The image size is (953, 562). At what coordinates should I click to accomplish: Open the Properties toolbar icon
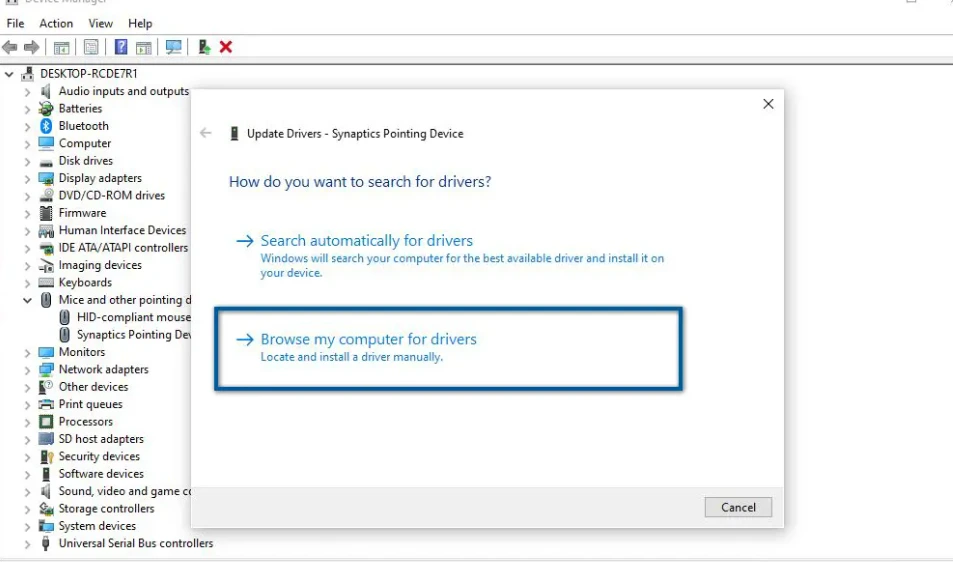[x=91, y=47]
